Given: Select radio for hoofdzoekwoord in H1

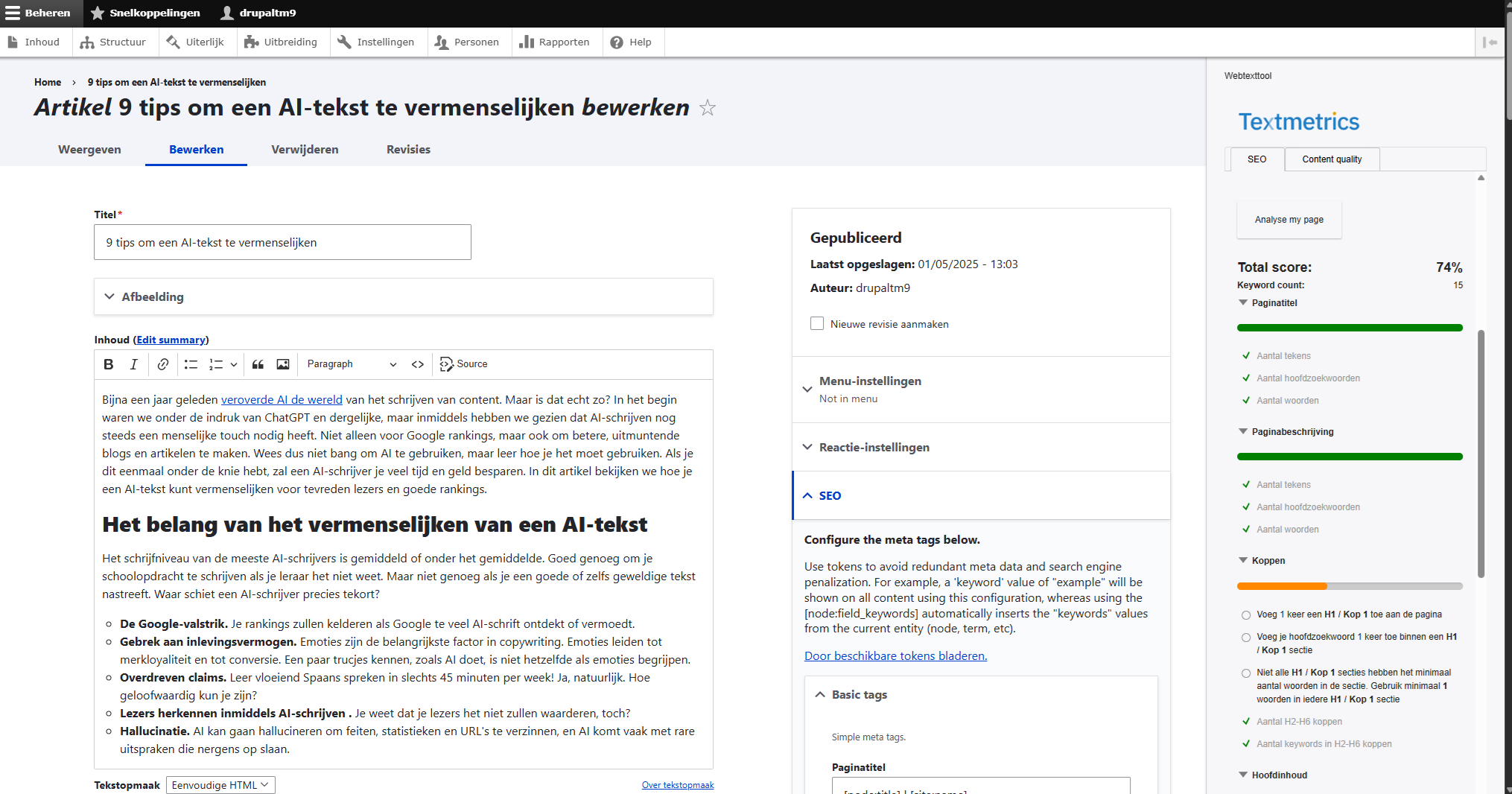Looking at the screenshot, I should (x=1246, y=638).
